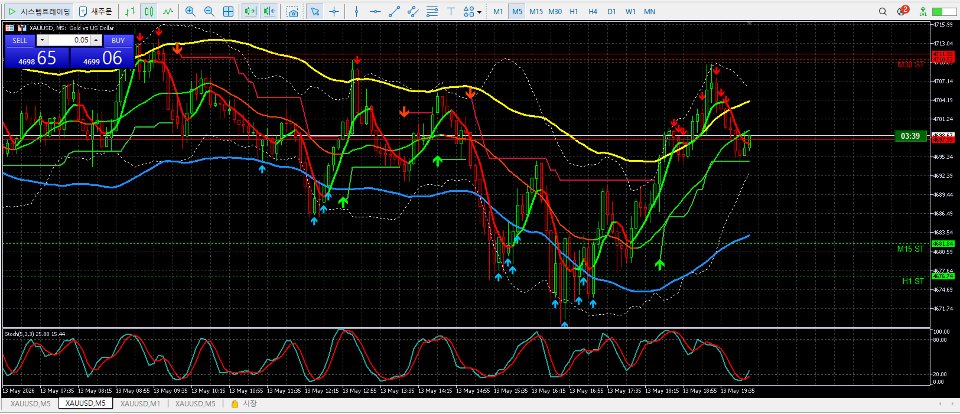Switch chart to bar chart style

tap(129, 11)
